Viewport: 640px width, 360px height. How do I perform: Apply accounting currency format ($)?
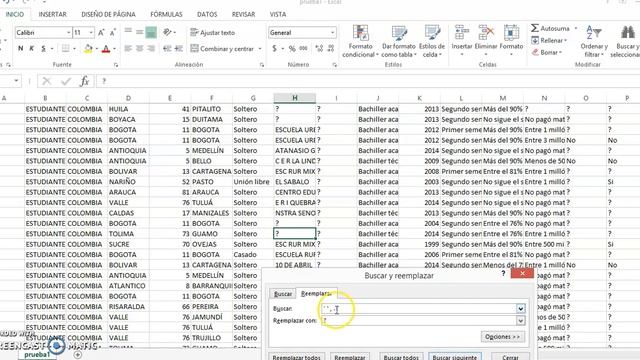point(274,49)
